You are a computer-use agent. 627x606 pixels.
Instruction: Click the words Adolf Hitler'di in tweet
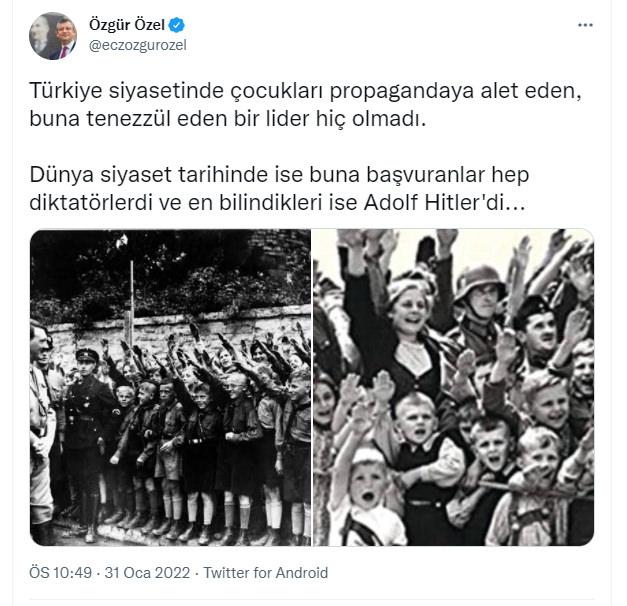point(444,202)
